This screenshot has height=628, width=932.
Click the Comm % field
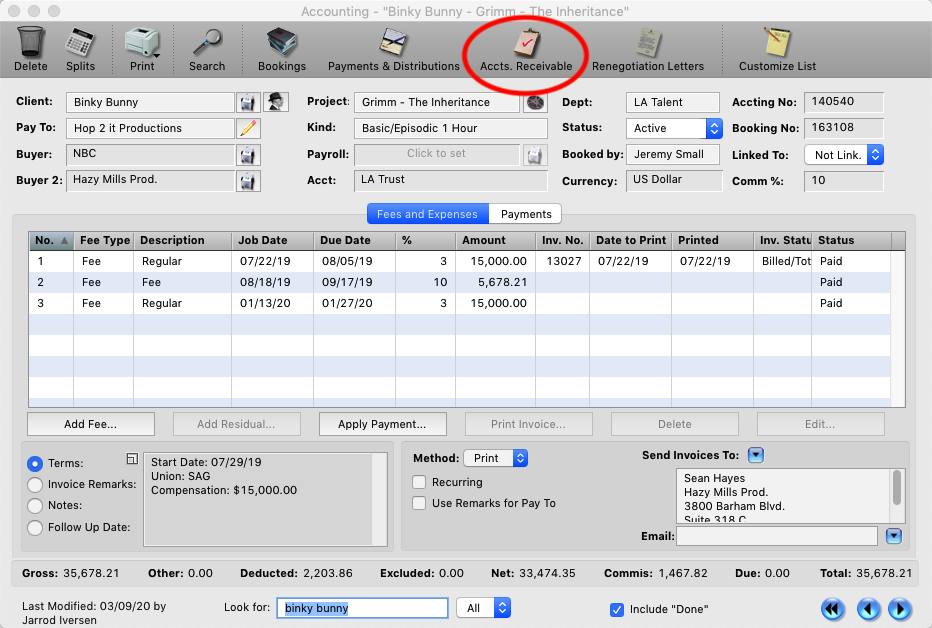[x=843, y=181]
